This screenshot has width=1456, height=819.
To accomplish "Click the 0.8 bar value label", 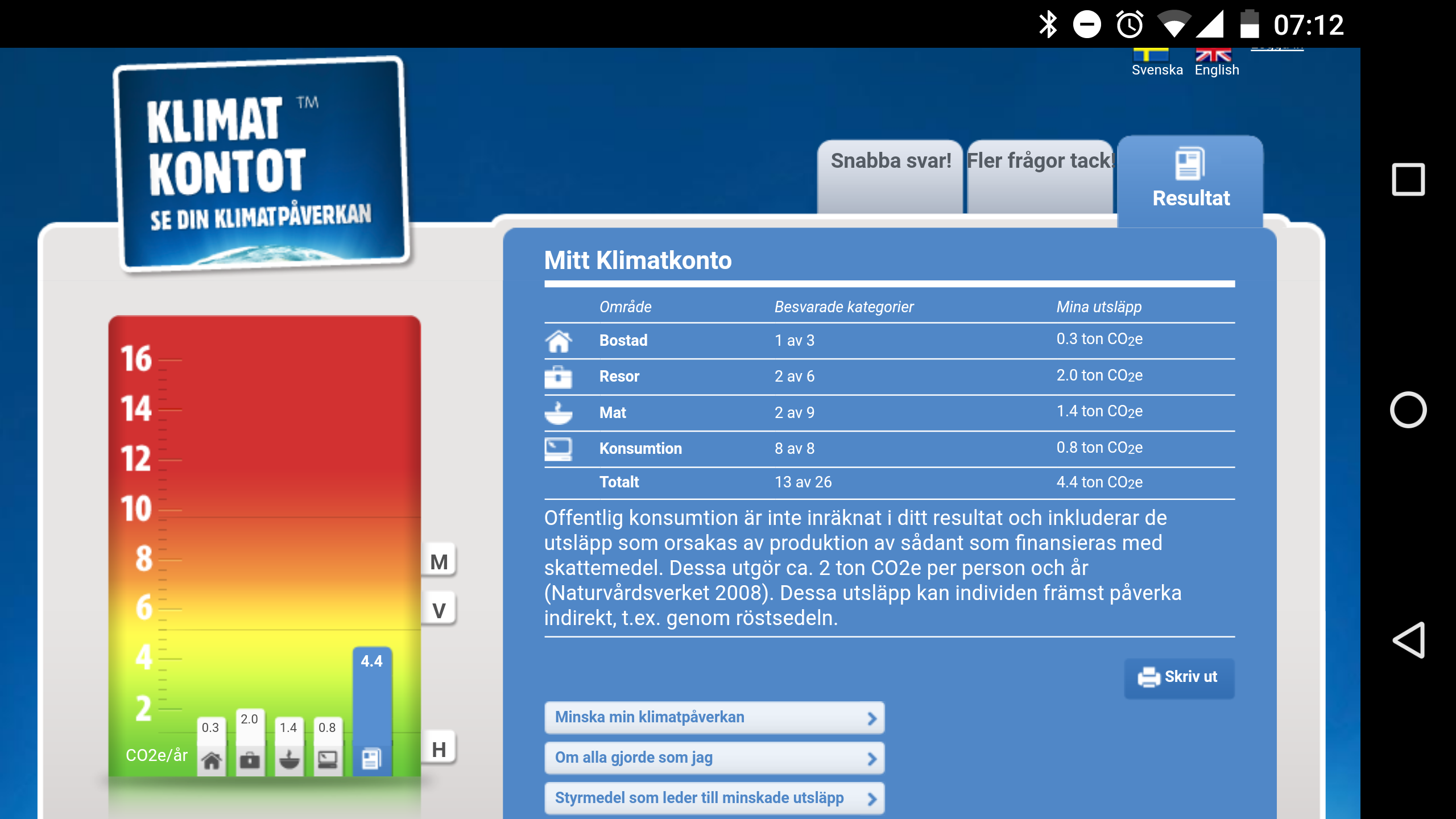I will (x=327, y=727).
